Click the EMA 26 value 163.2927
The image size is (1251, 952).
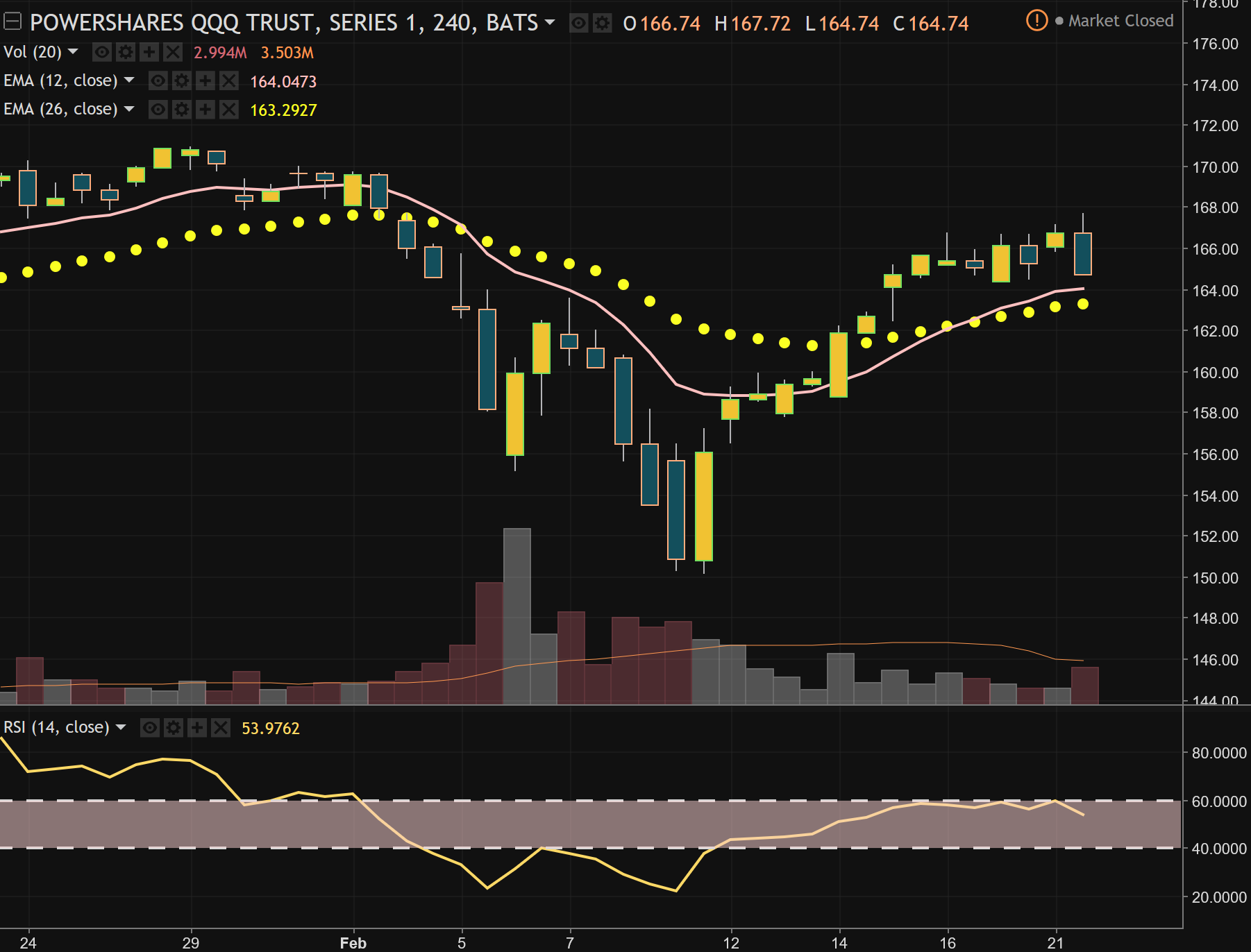[283, 110]
